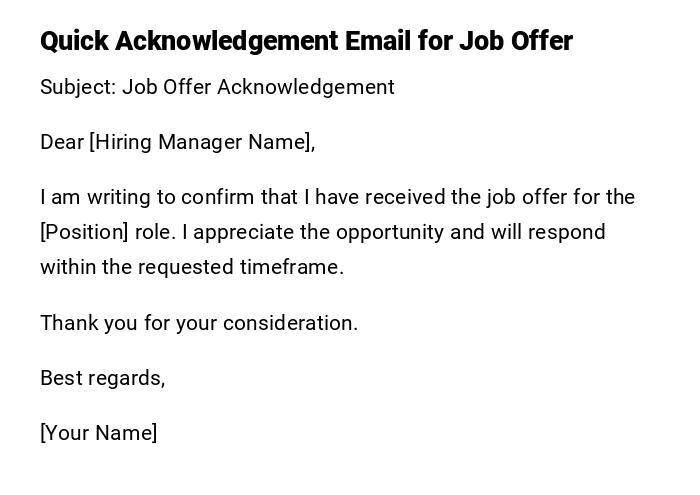Select the [Hiring Manager Name] placeholder
This screenshot has width=700, height=495.
pyautogui.click(x=202, y=142)
